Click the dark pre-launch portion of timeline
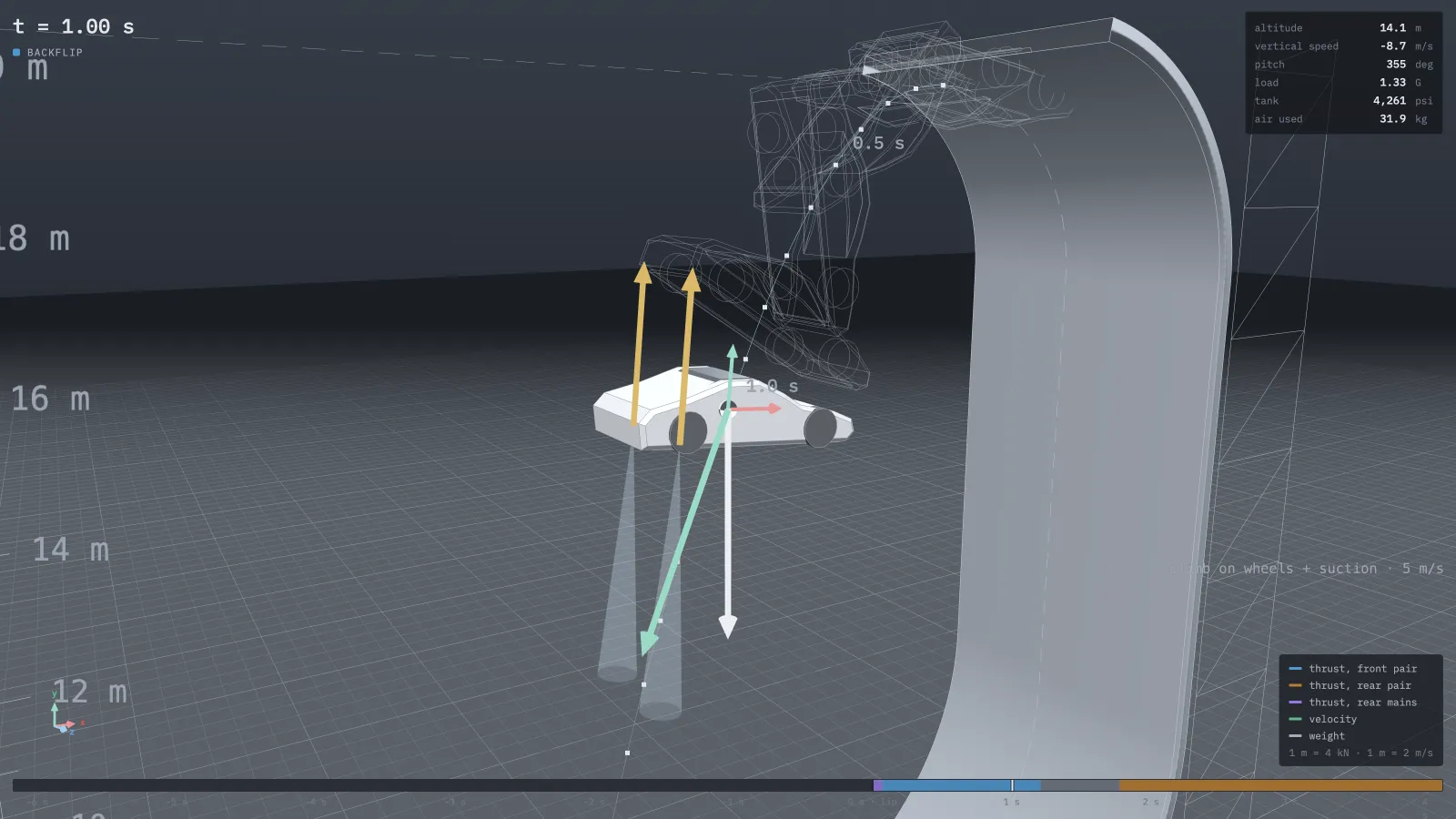Viewport: 1456px width, 819px height. [x=443, y=785]
